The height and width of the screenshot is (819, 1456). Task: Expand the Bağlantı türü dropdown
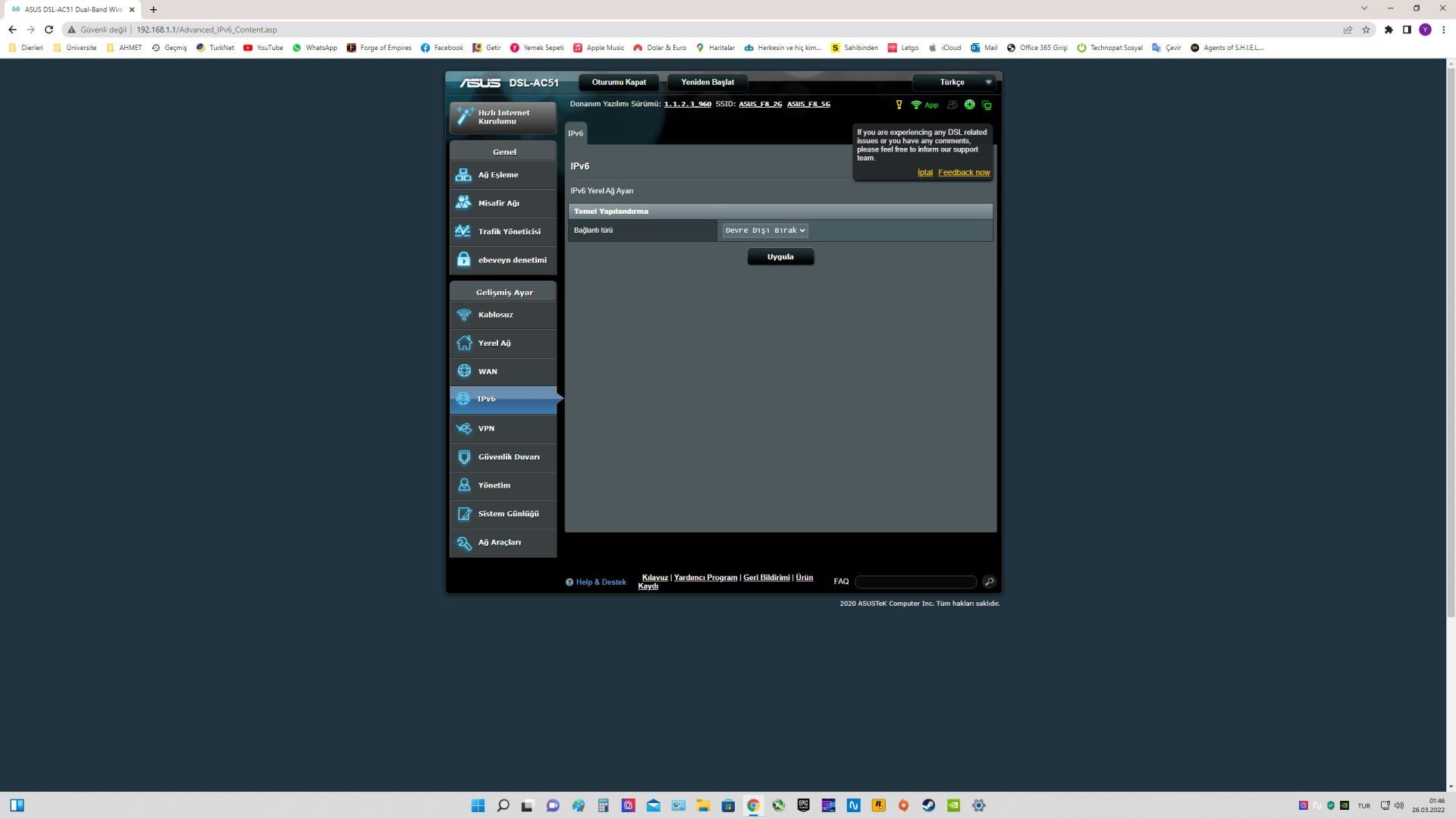click(x=764, y=231)
